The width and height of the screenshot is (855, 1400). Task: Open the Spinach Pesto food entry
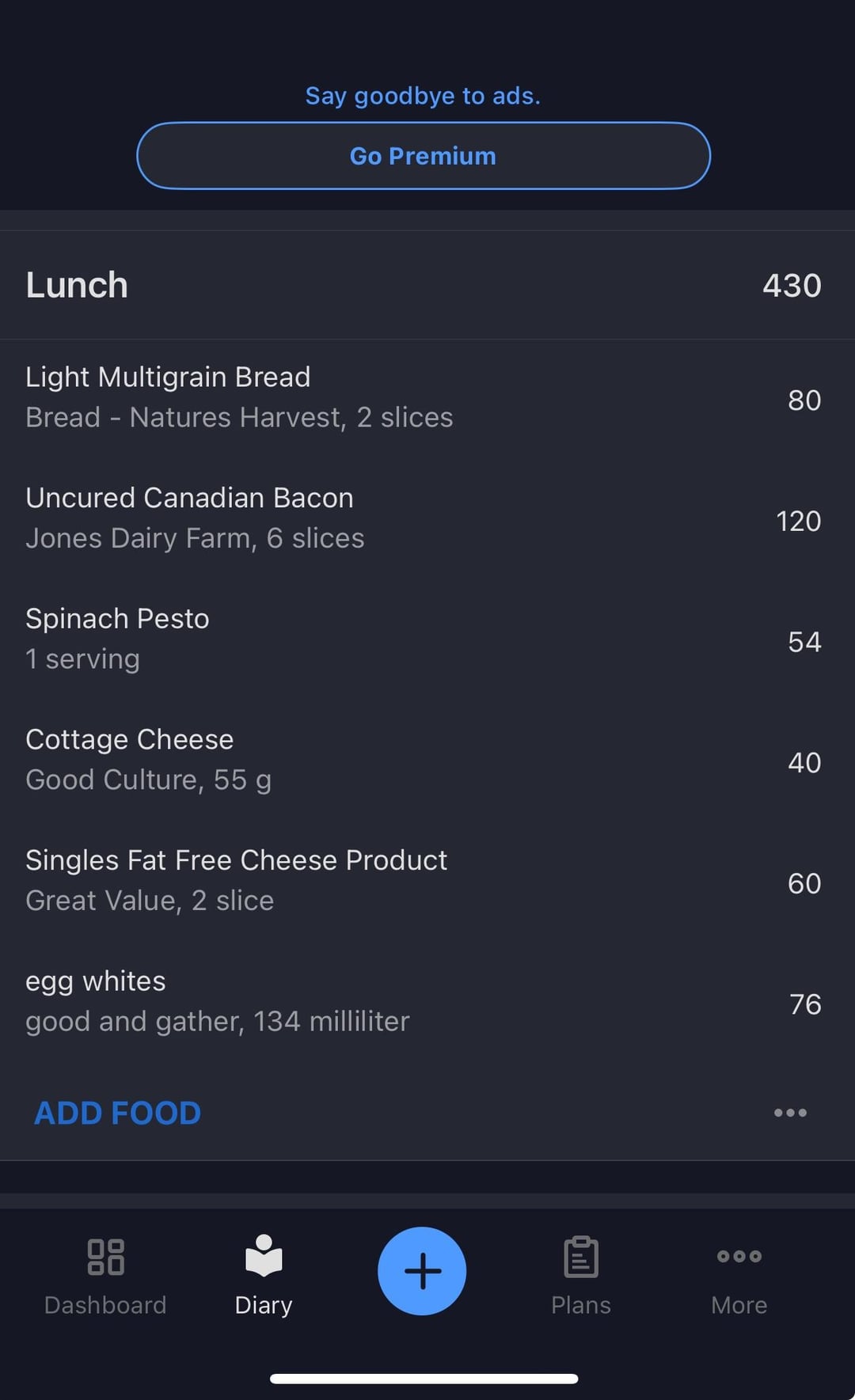pyautogui.click(x=117, y=639)
